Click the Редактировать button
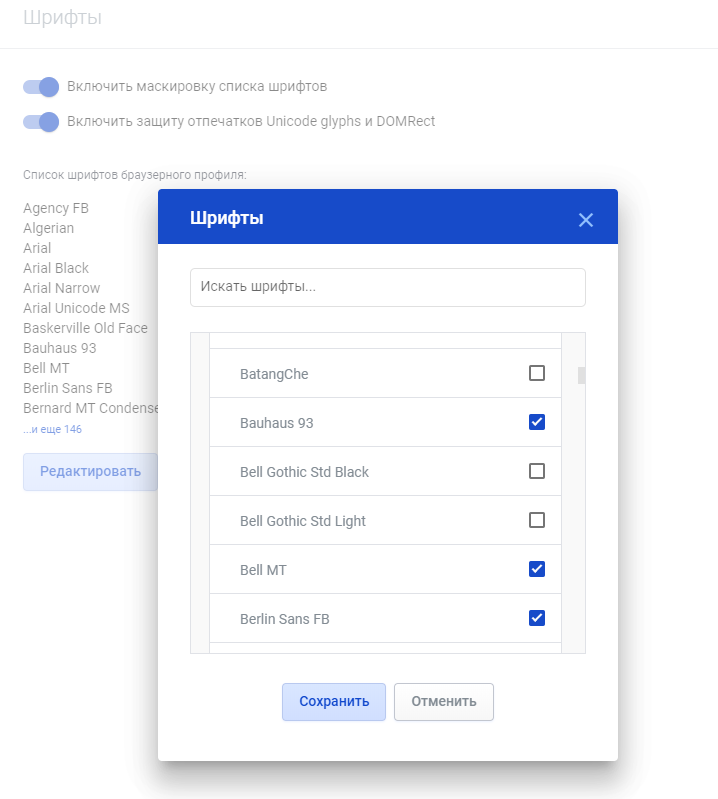The width and height of the screenshot is (718, 799). [x=90, y=471]
